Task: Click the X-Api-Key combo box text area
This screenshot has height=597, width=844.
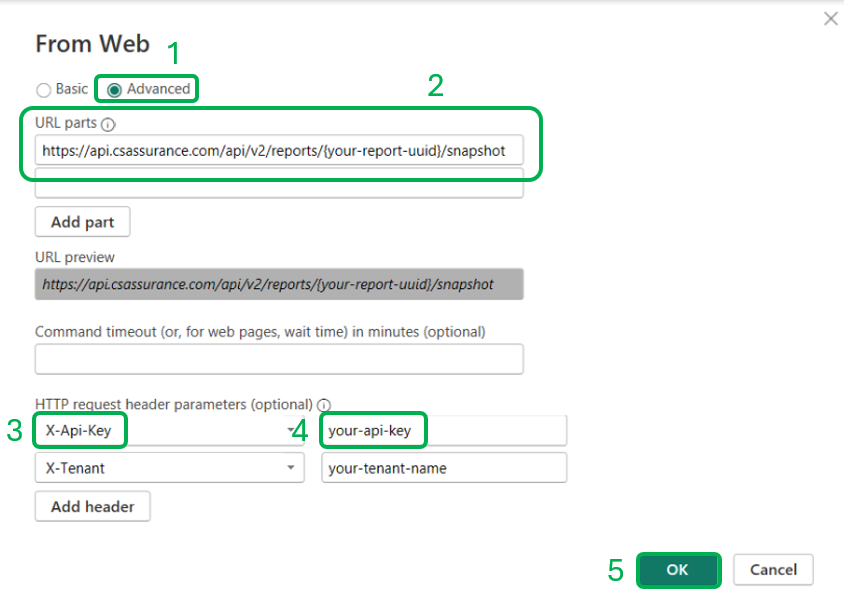Action: coord(150,430)
